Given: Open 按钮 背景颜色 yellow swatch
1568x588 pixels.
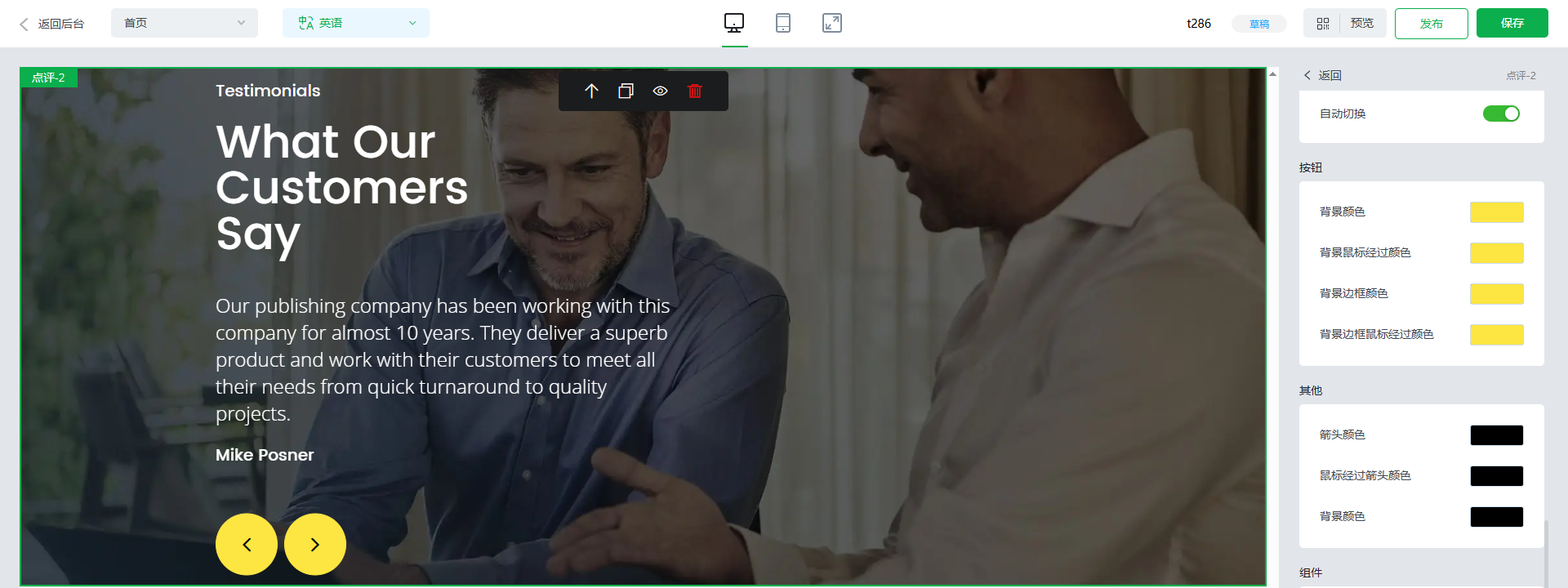Looking at the screenshot, I should point(1497,212).
